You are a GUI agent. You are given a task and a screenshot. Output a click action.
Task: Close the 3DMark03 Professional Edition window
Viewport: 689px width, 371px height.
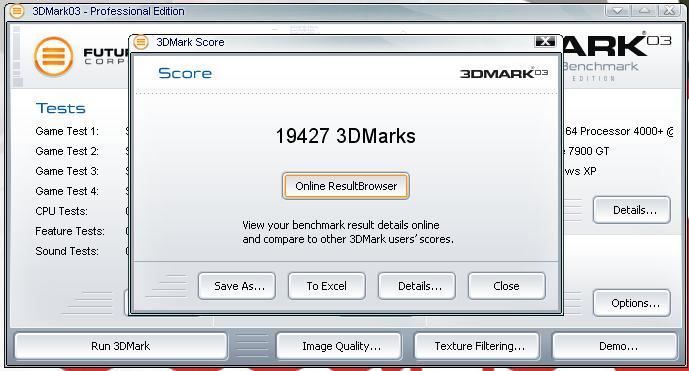pyautogui.click(x=669, y=11)
